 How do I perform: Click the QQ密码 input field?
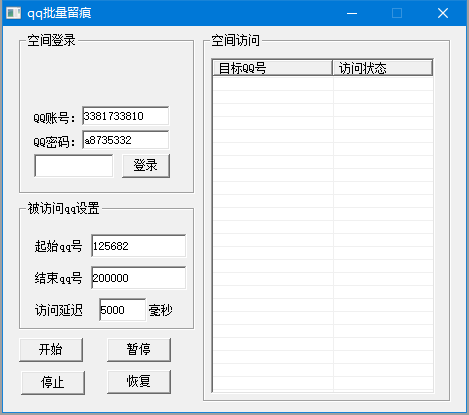pos(125,140)
